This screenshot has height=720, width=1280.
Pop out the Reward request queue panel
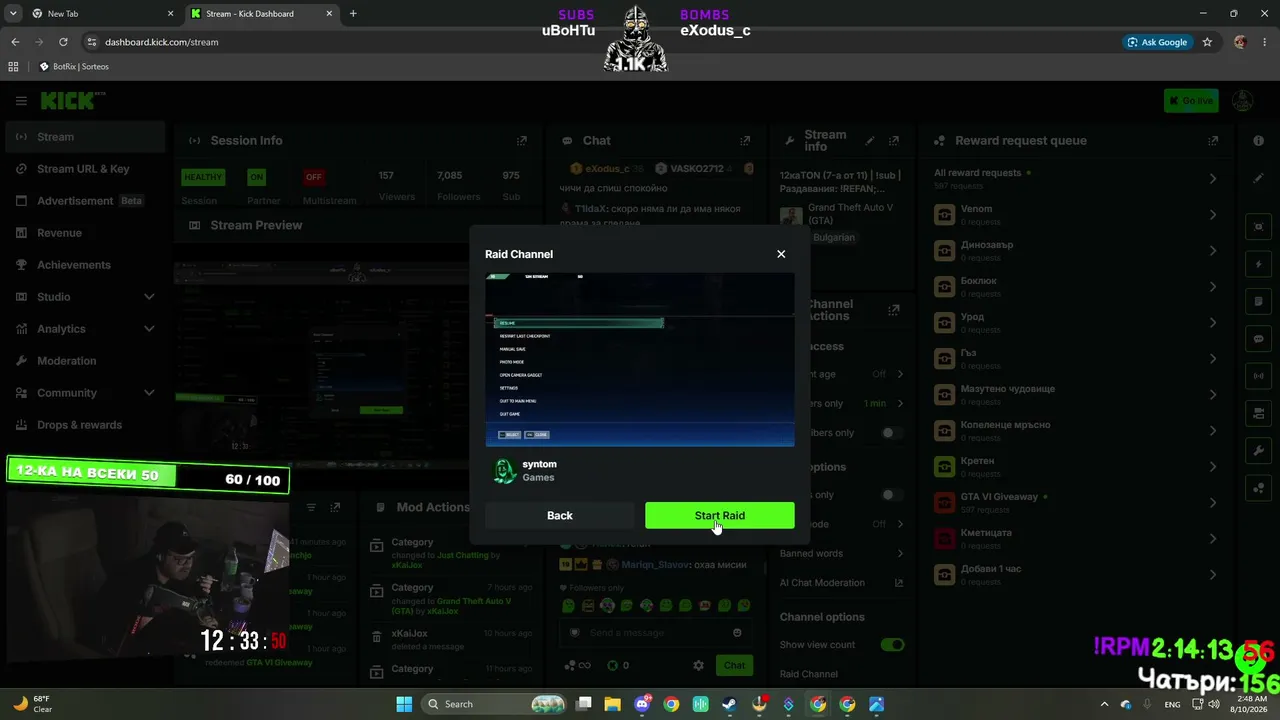1213,141
